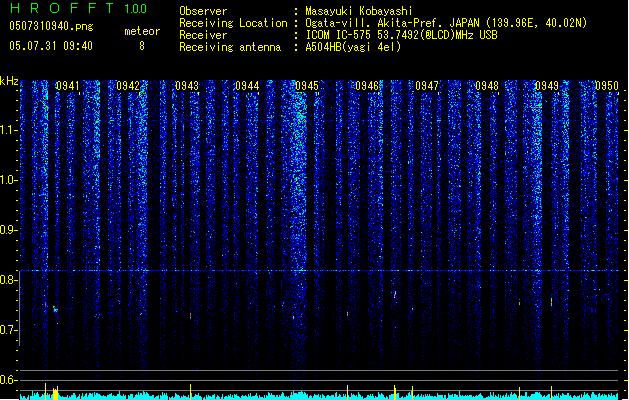Click the 0950 time marker
The height and width of the screenshot is (400, 629).
(607, 86)
